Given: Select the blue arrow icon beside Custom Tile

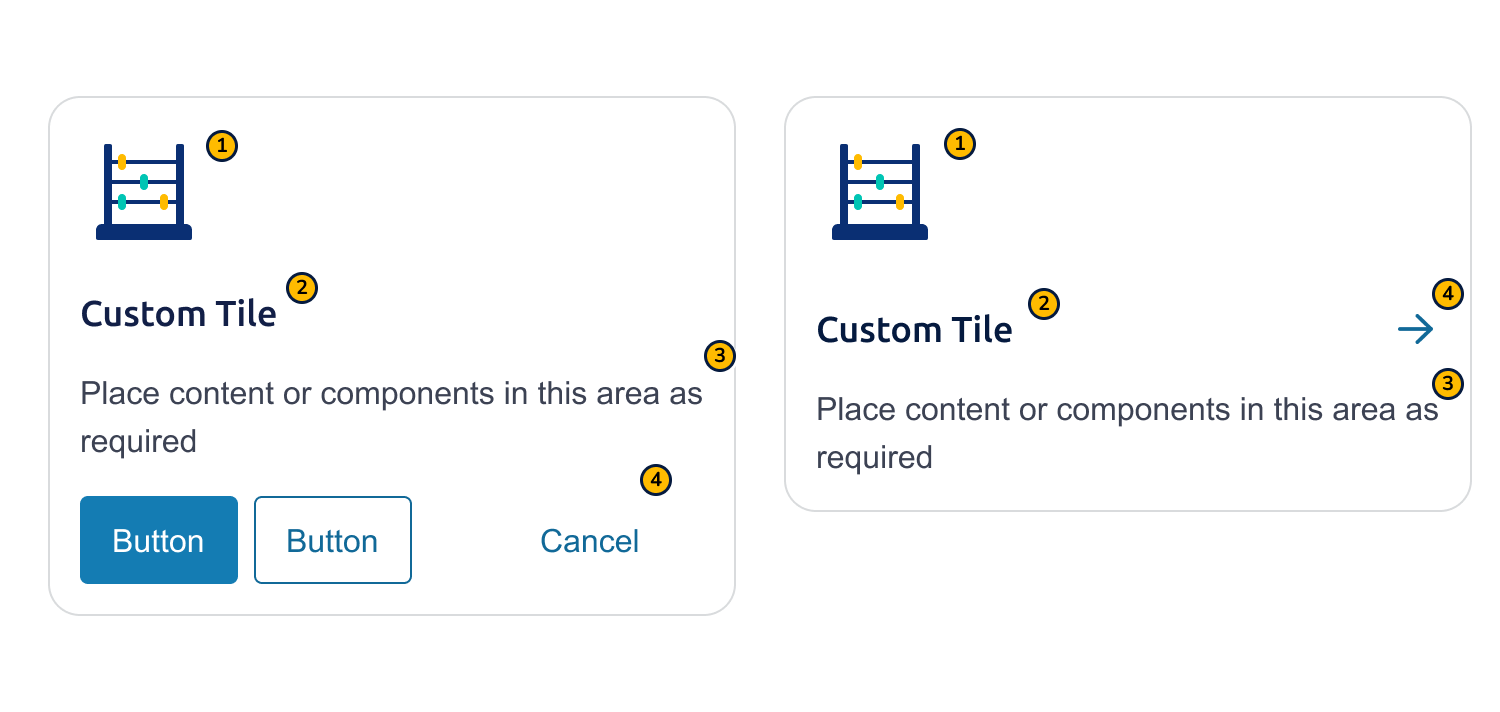Looking at the screenshot, I should (x=1416, y=329).
